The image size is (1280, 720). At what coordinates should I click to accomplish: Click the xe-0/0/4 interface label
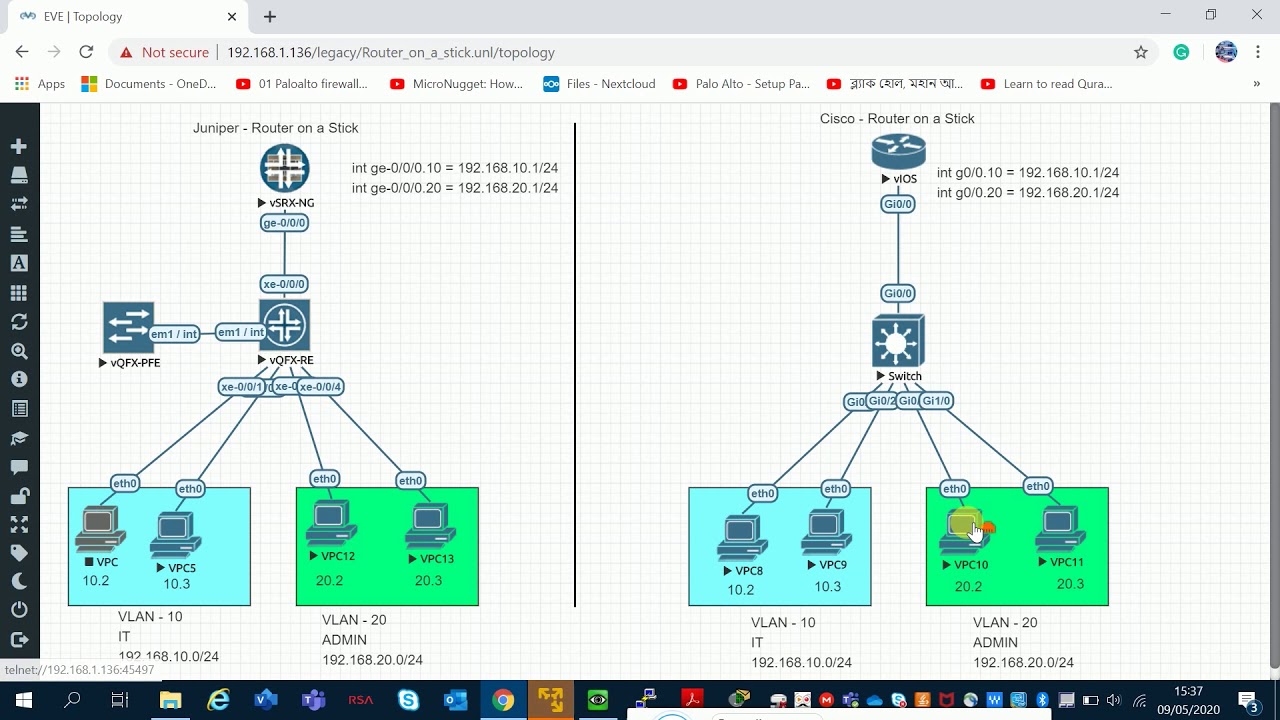click(320, 387)
